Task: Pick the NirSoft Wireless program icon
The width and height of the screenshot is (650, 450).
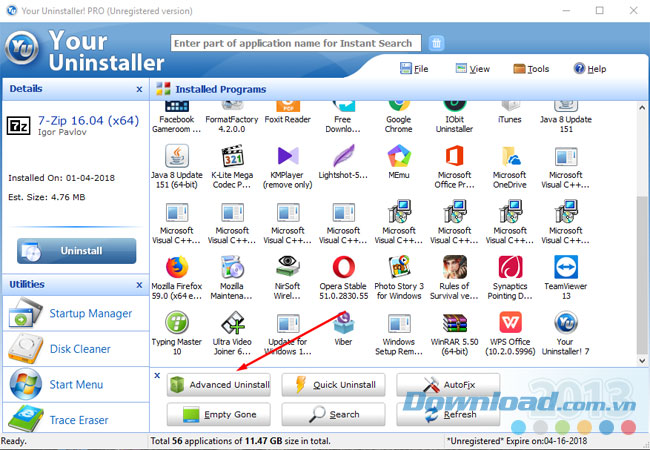Action: point(288,267)
